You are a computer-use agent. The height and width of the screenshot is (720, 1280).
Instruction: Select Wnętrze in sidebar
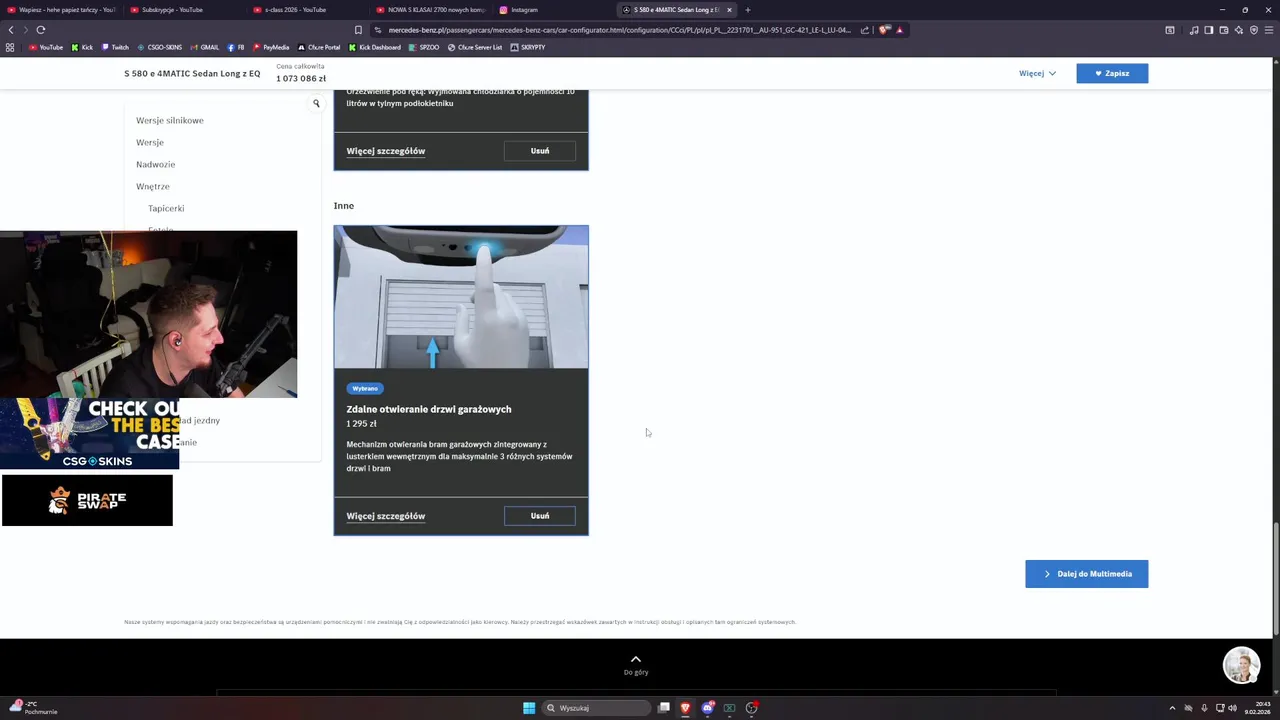point(153,186)
